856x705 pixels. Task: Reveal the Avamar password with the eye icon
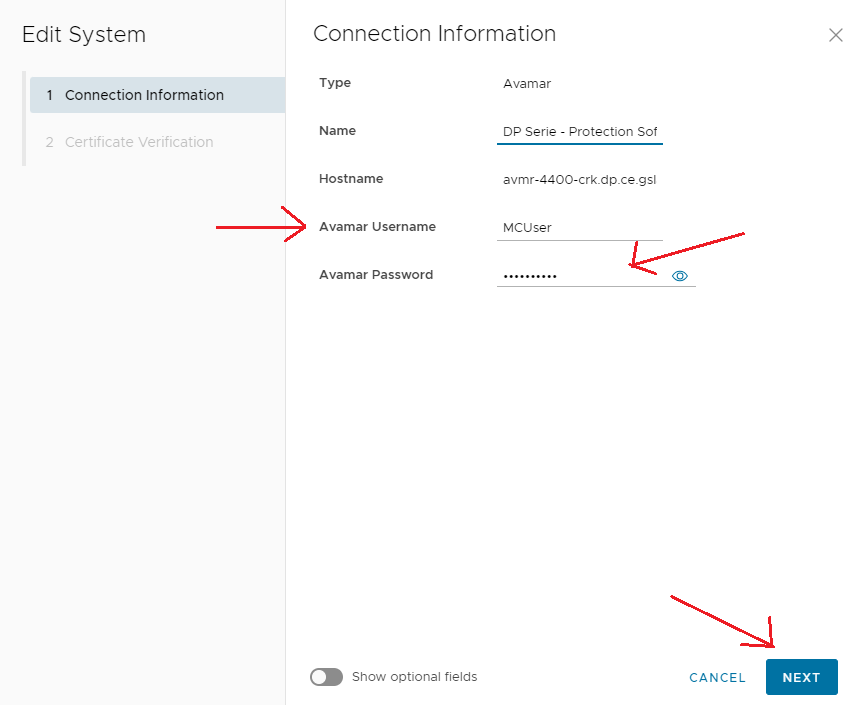pyautogui.click(x=680, y=275)
